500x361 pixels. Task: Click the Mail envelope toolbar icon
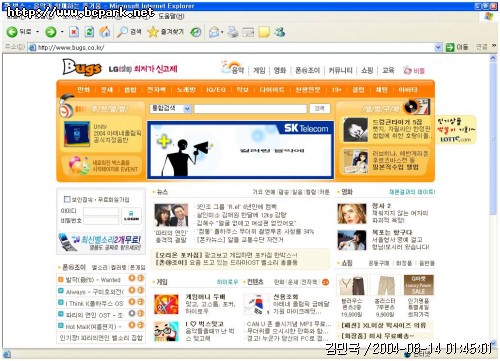click(214, 32)
